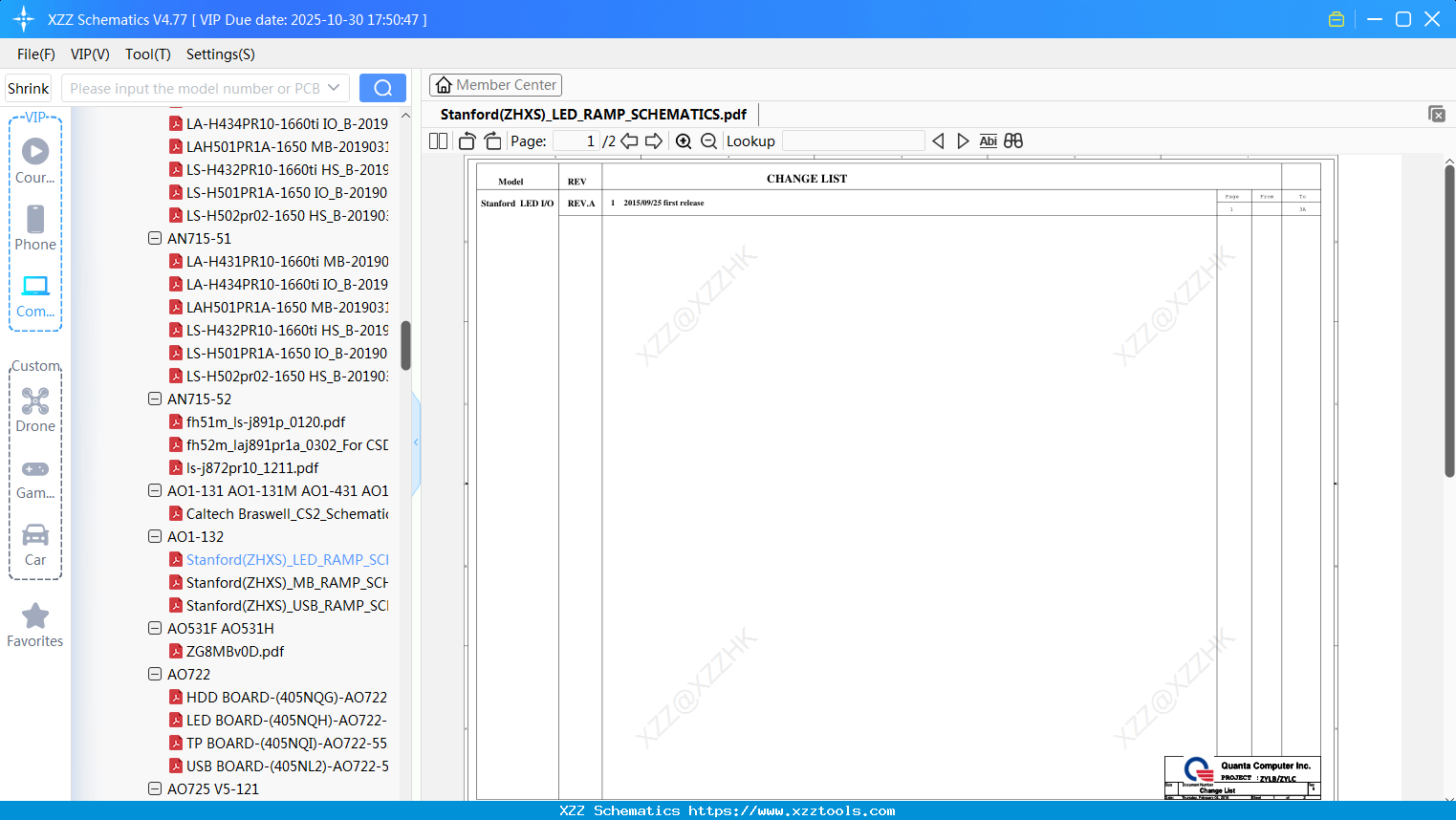Select the Phone category icon
Viewport: 1456px width, 820px height.
click(x=35, y=228)
